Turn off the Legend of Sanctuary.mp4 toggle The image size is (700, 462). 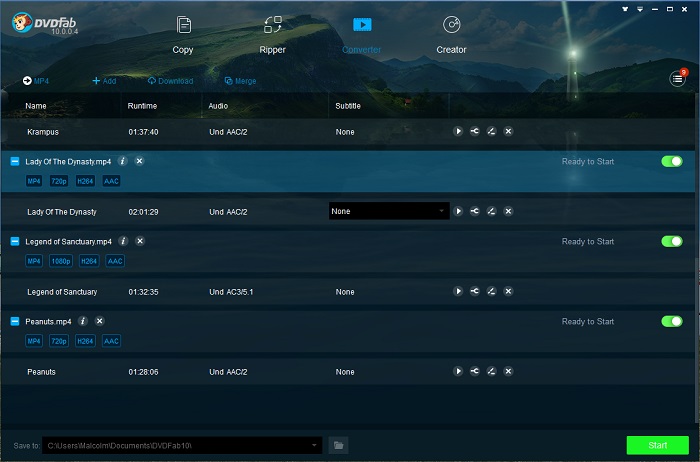coord(672,241)
